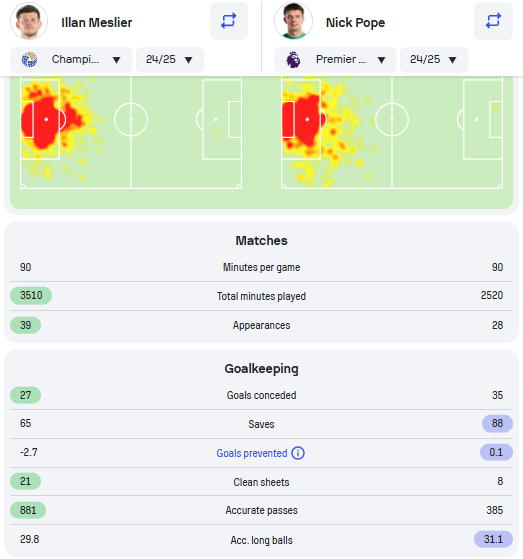This screenshot has width=523, height=560.
Task: Click the Illan Meslier name heading
Action: click(x=96, y=22)
